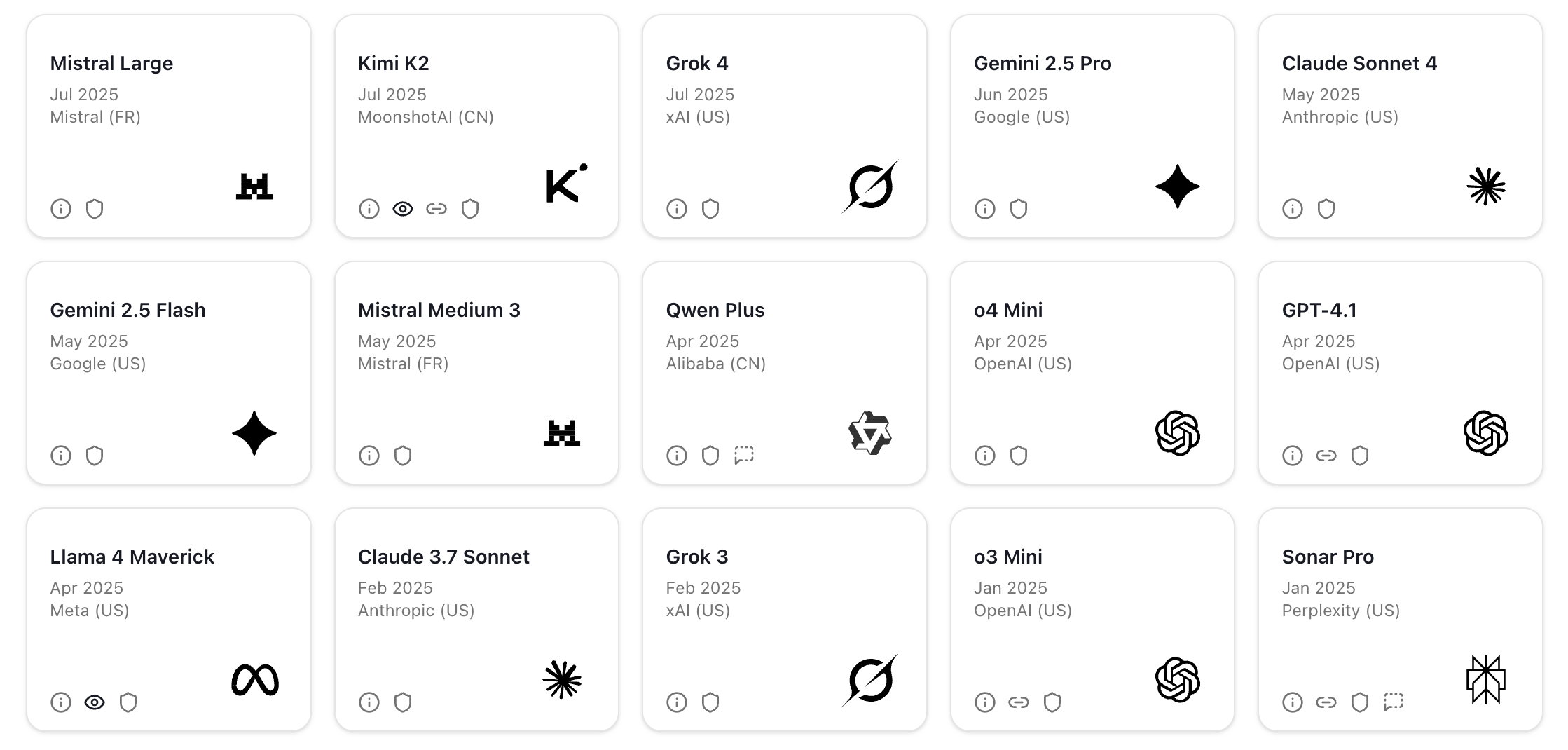This screenshot has height=750, width=1568.
Task: Open the comment bubble icon on Qwen Plus
Action: tap(743, 455)
